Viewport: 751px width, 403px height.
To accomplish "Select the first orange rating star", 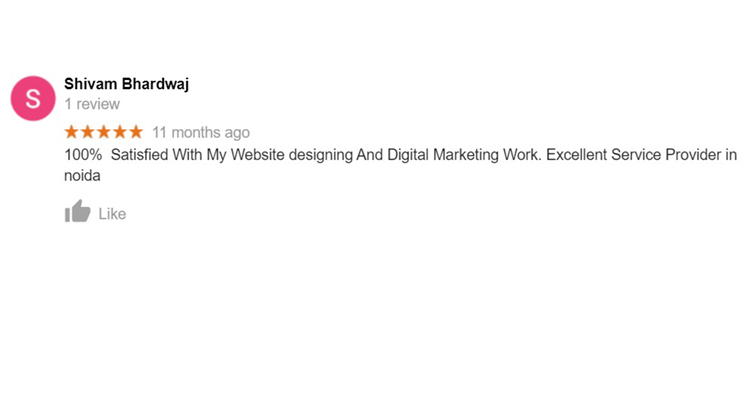I will pyautogui.click(x=71, y=131).
